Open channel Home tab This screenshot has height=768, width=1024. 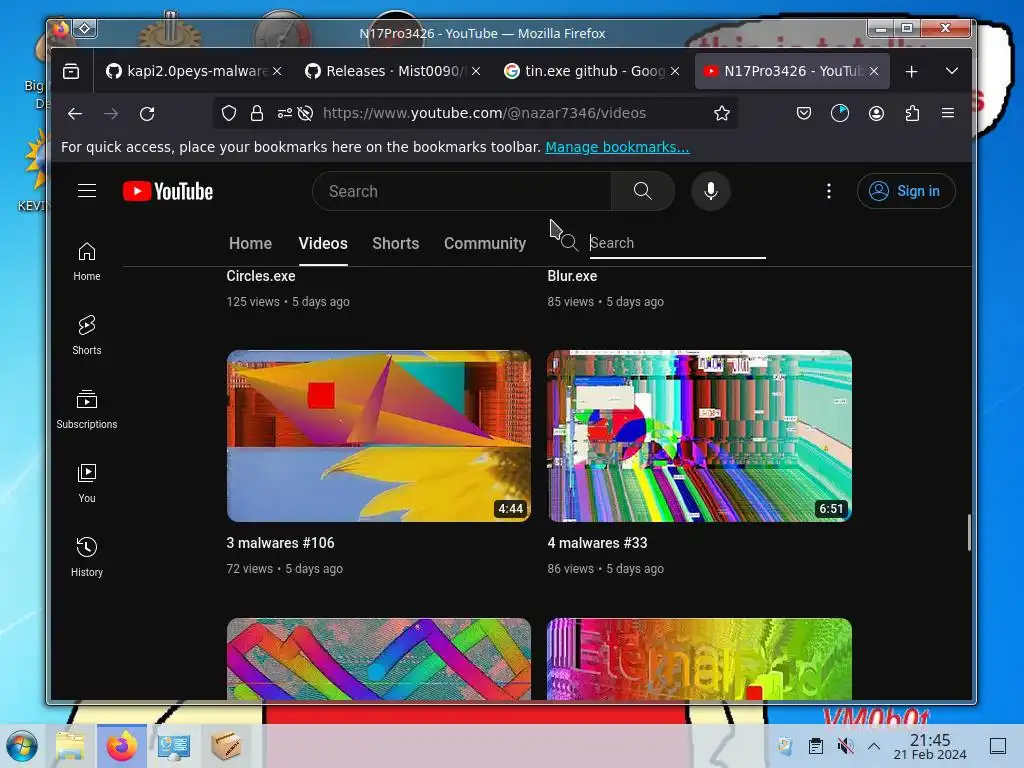tap(250, 243)
